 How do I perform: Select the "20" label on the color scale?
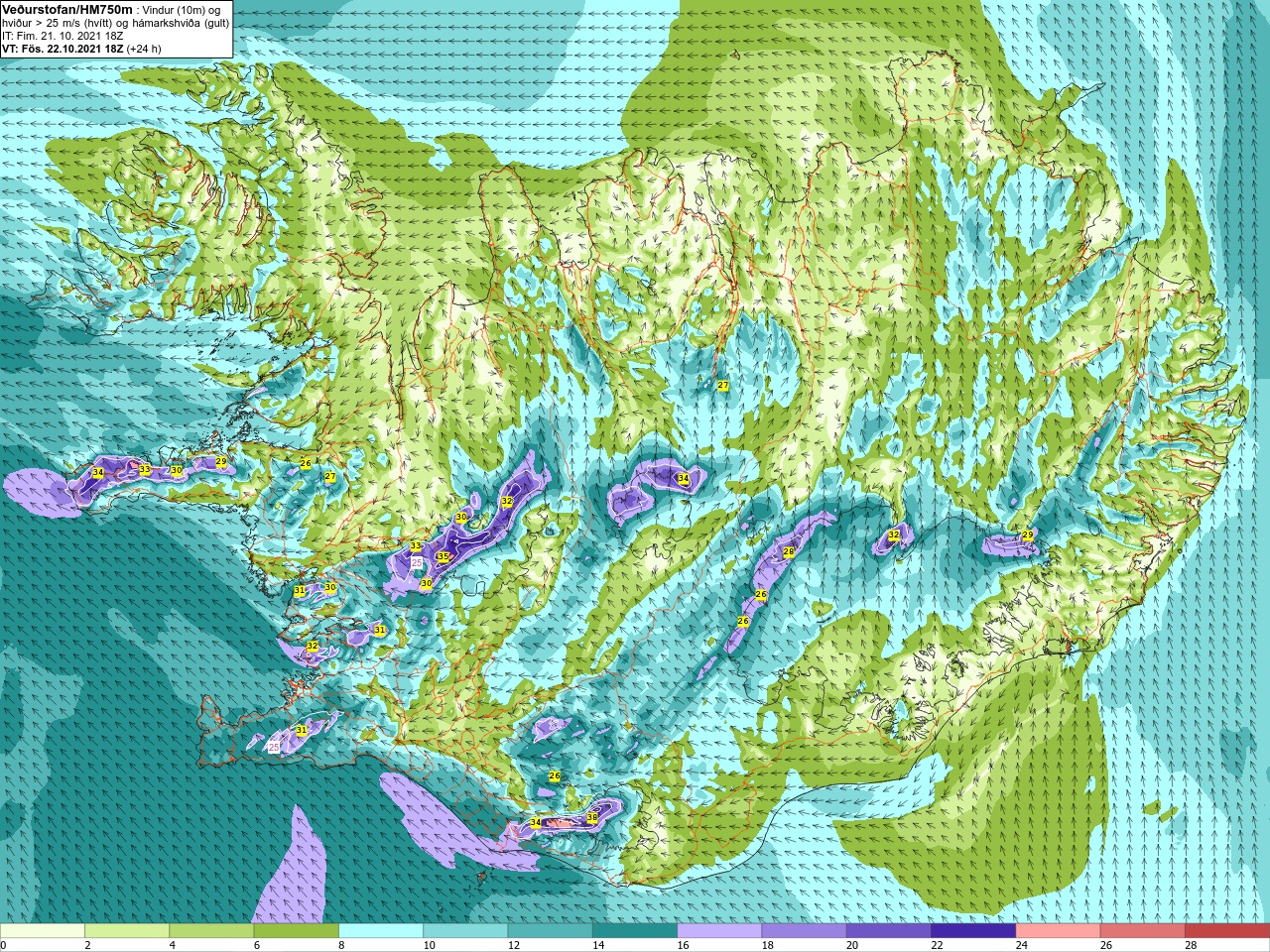(x=851, y=945)
